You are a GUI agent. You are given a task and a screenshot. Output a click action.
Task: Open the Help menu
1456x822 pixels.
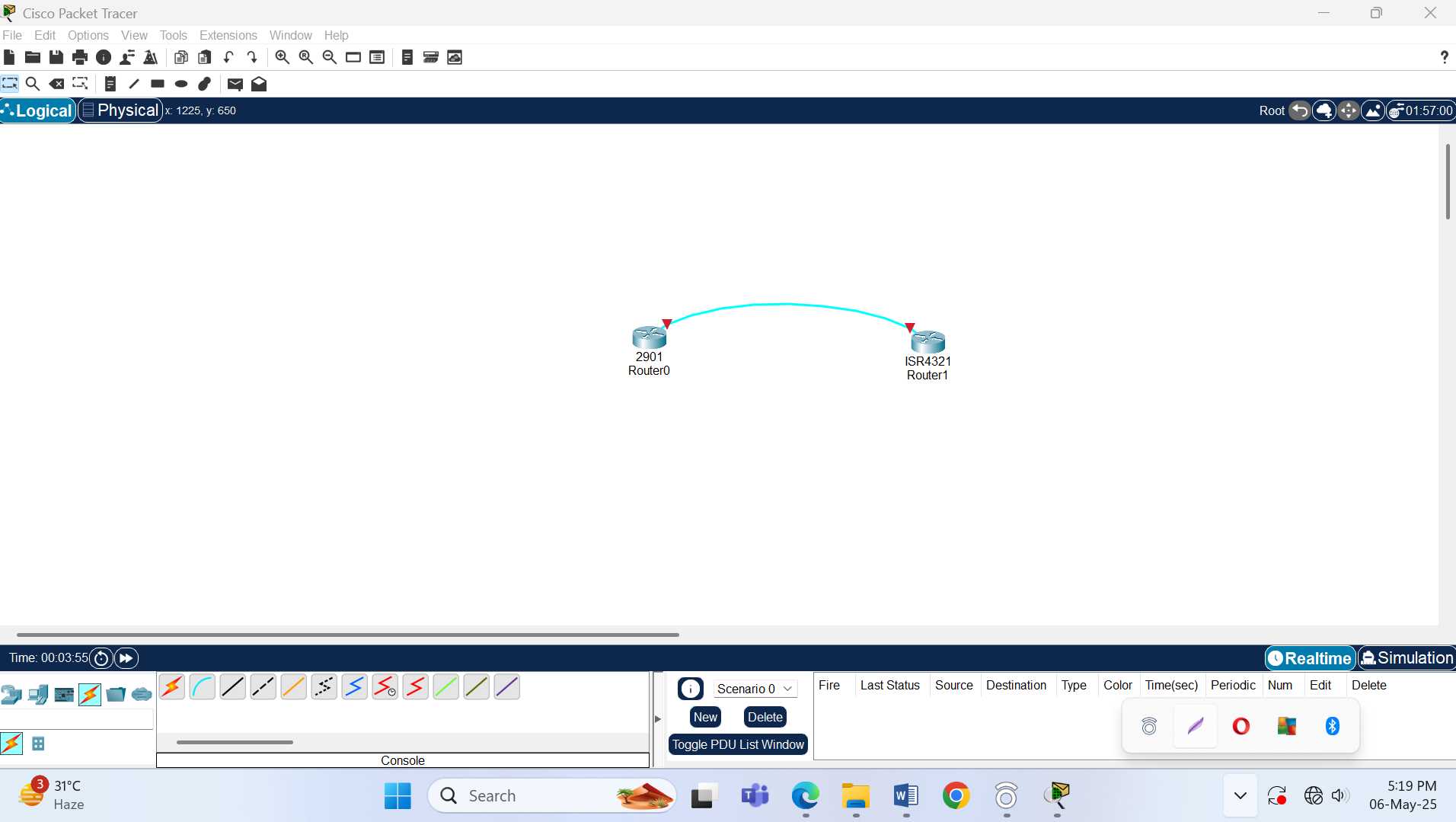tap(336, 35)
